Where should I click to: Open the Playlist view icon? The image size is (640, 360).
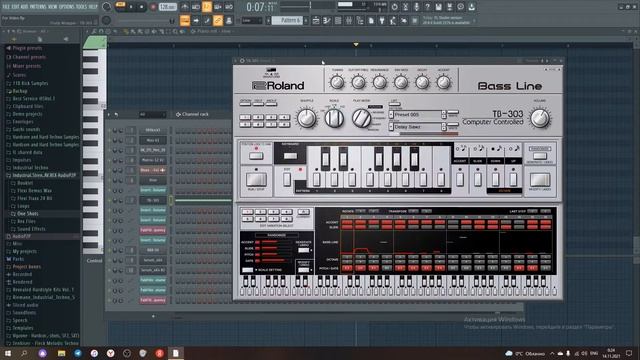coord(316,20)
